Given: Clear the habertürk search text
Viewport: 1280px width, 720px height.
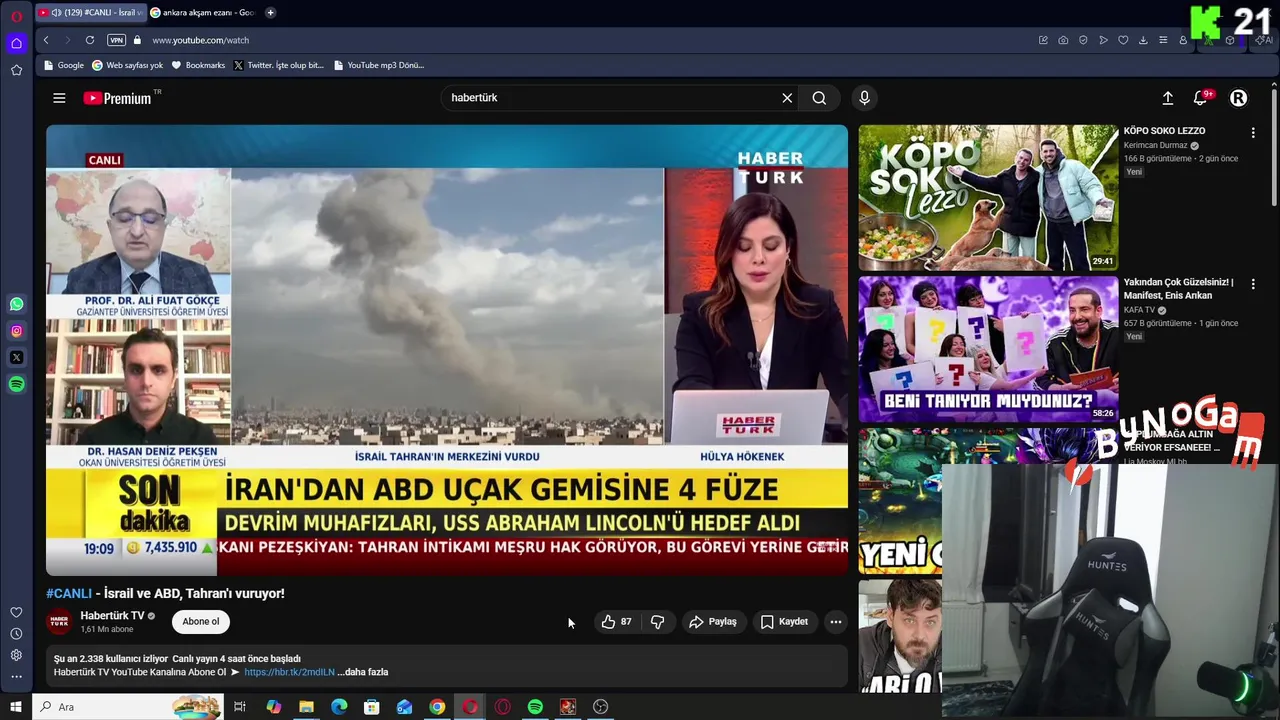Looking at the screenshot, I should (x=787, y=98).
